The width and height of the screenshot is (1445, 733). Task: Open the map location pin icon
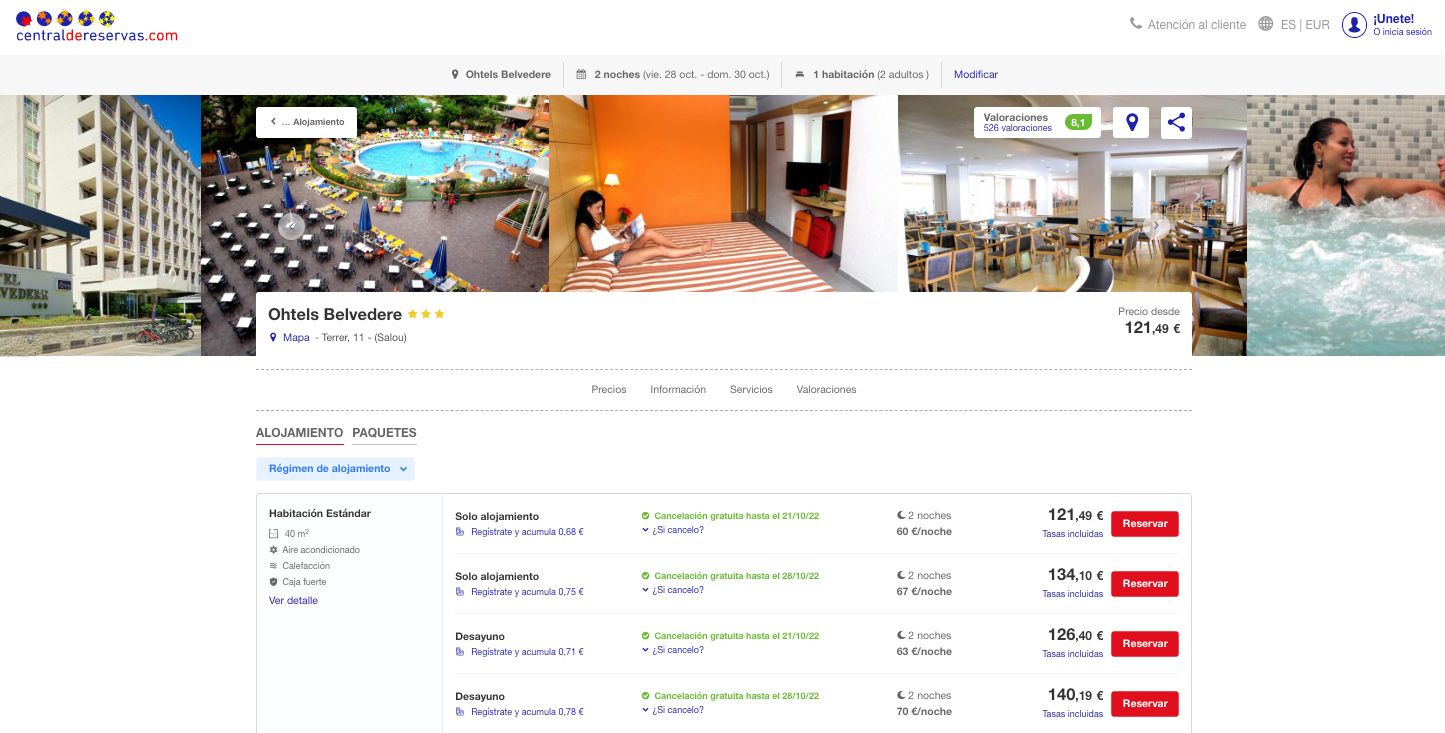point(1131,122)
